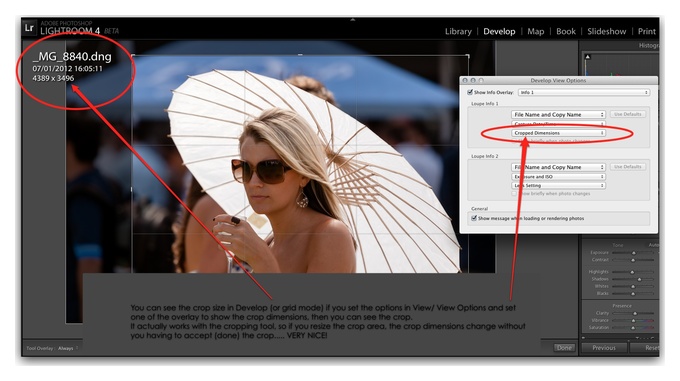
Task: Click the Highlights slider handle
Action: pos(632,272)
